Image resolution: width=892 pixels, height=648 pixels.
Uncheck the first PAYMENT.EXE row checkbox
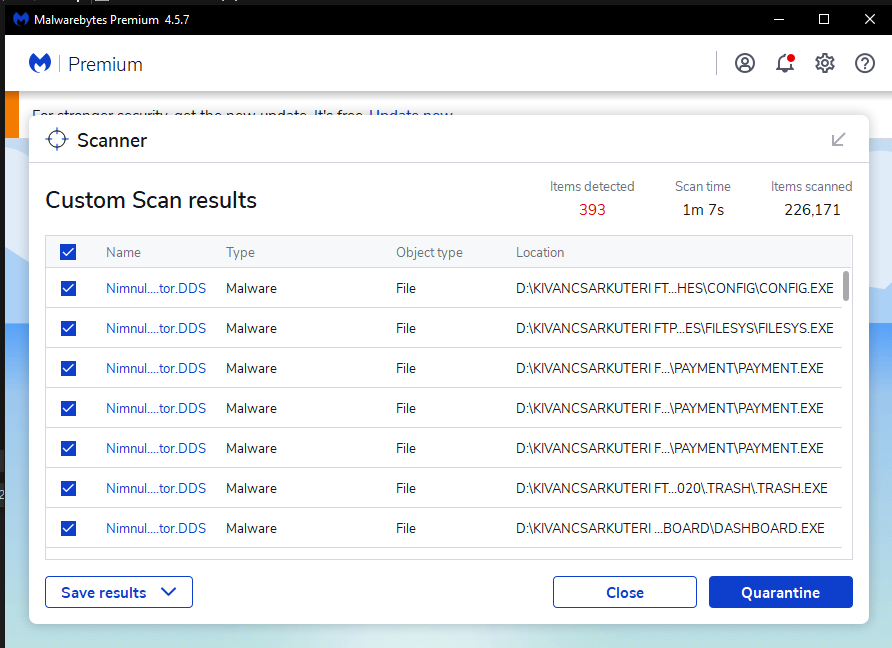[x=68, y=368]
